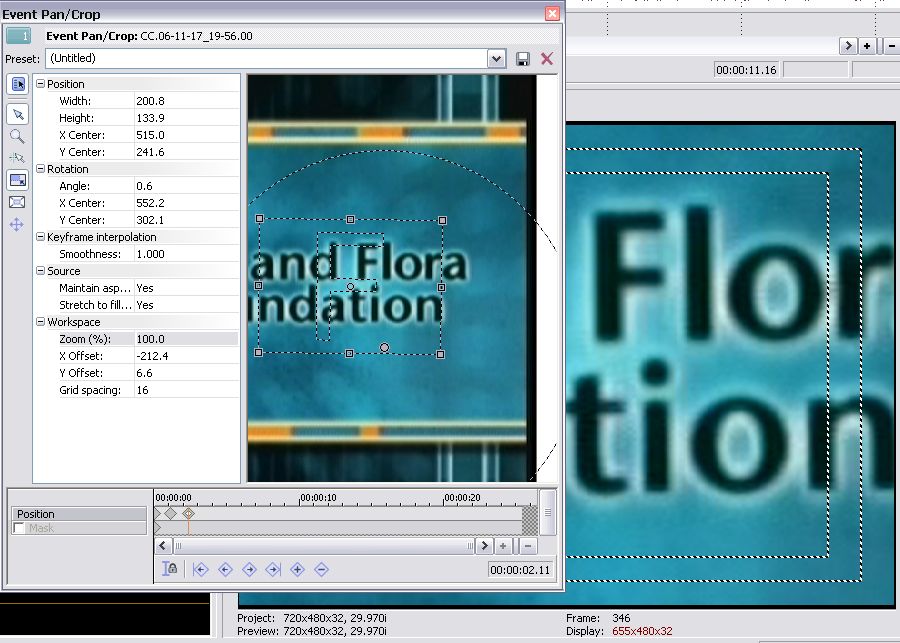This screenshot has width=900, height=643.
Task: Edit the Rotation Y Center value 302.1
Action: 187,220
